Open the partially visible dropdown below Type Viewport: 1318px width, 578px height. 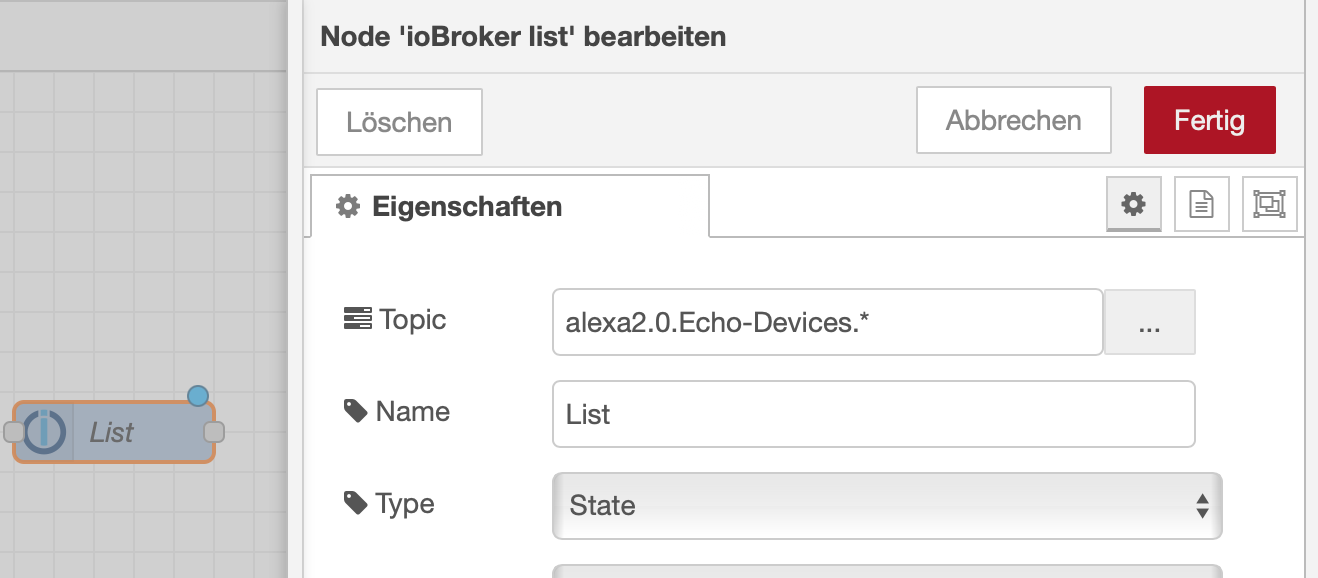pyautogui.click(x=887, y=571)
